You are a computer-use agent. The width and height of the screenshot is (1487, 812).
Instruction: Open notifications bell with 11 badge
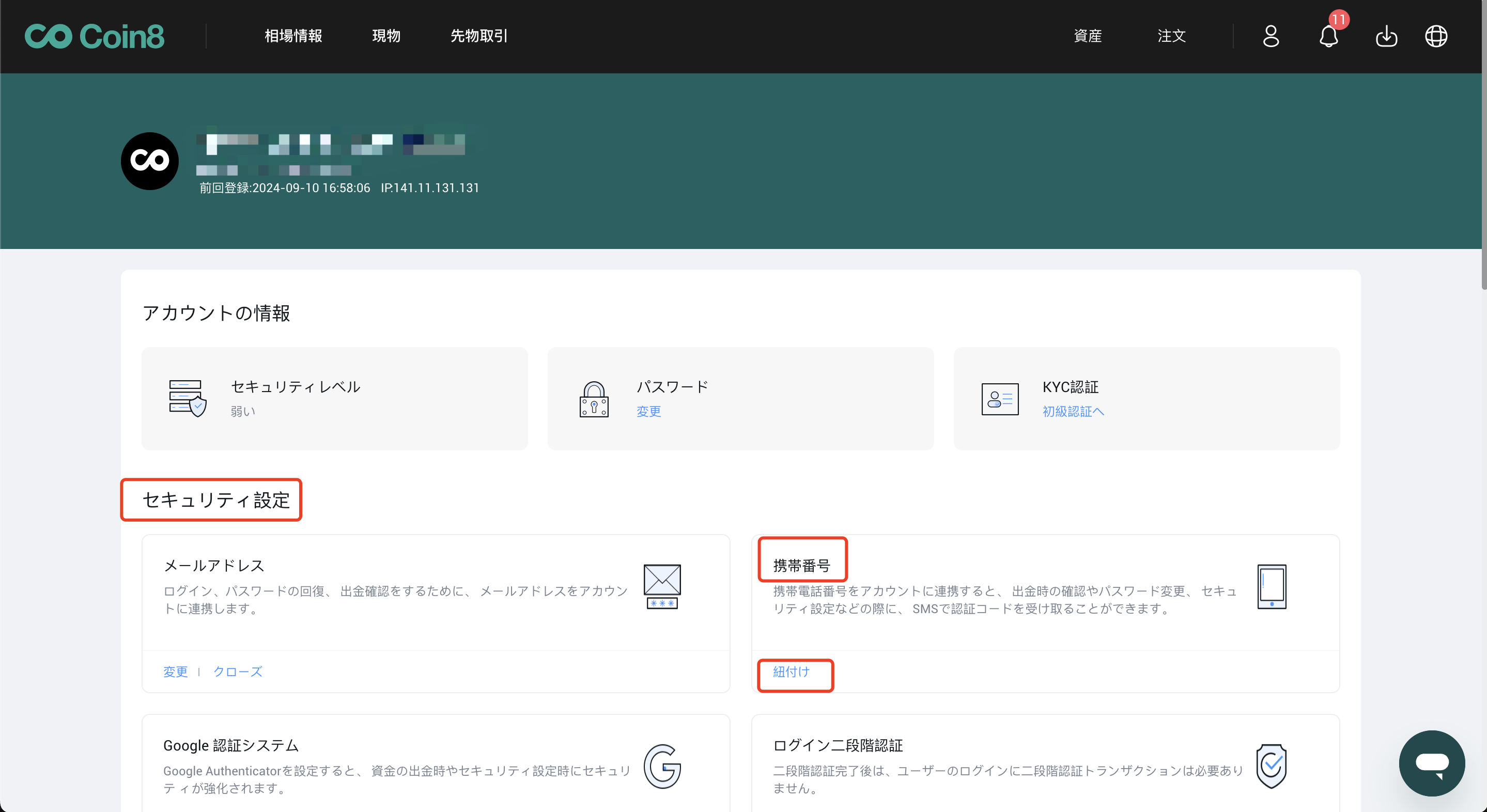[x=1328, y=36]
